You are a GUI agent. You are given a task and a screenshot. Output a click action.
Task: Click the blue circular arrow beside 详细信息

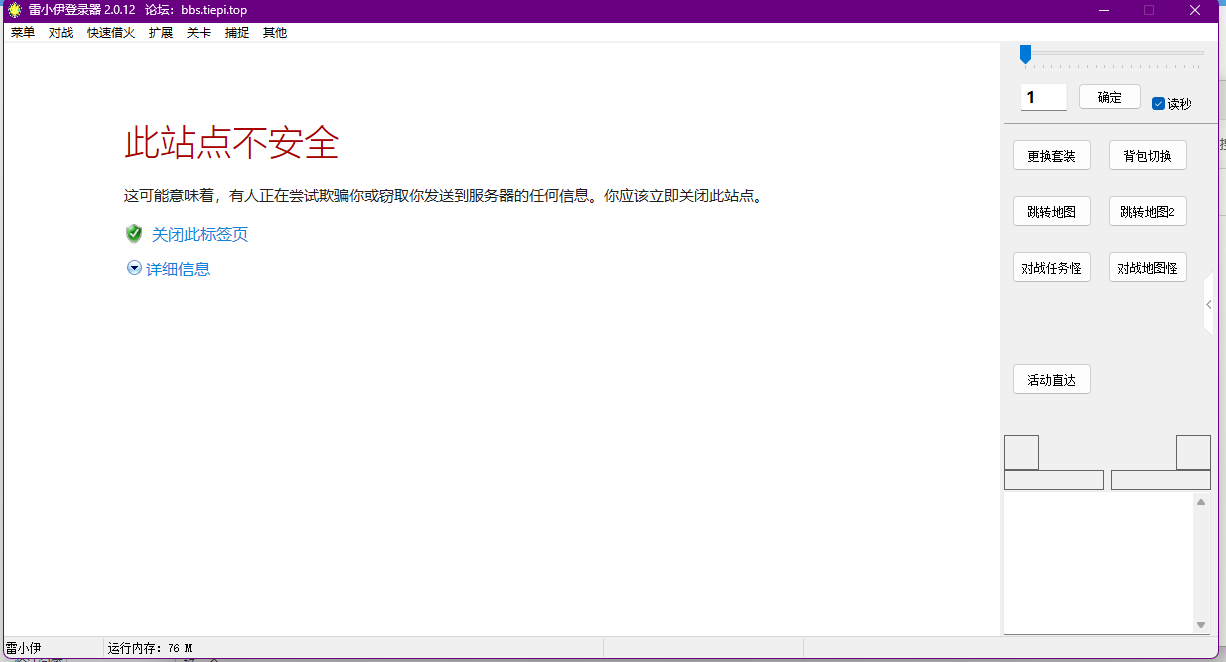point(134,268)
